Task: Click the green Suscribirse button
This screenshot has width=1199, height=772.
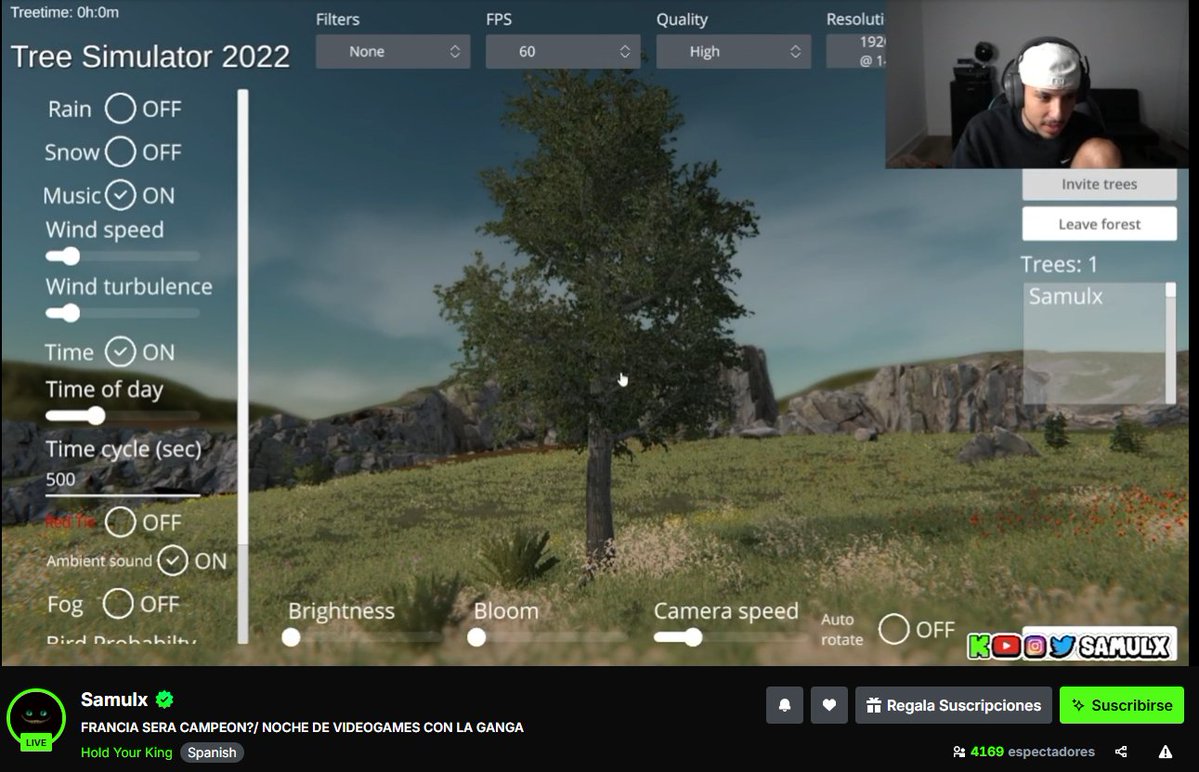Action: coord(1122,705)
